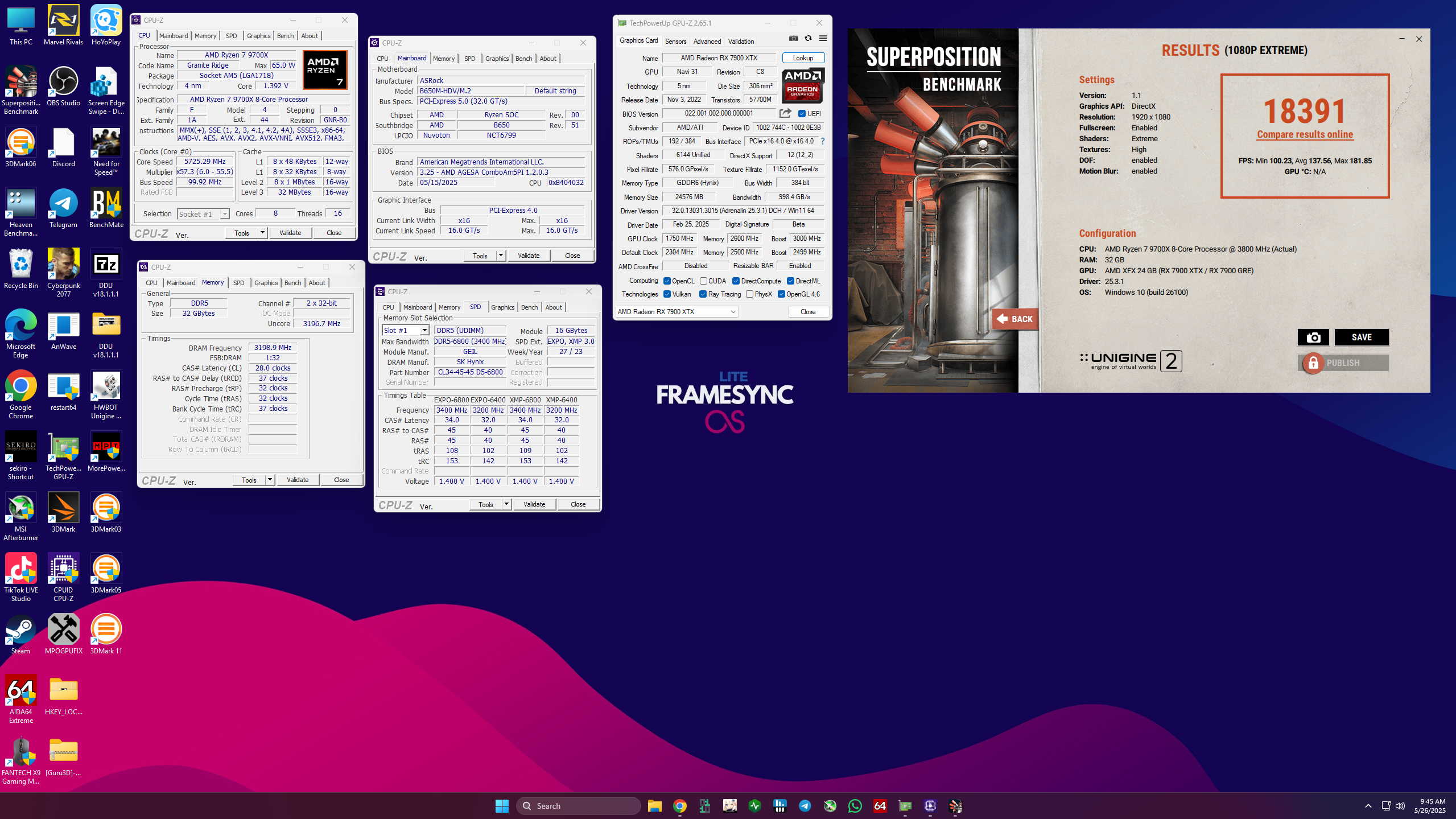
Task: Toggle the UEFI checkbox in GPU-Z
Action: (x=802, y=114)
